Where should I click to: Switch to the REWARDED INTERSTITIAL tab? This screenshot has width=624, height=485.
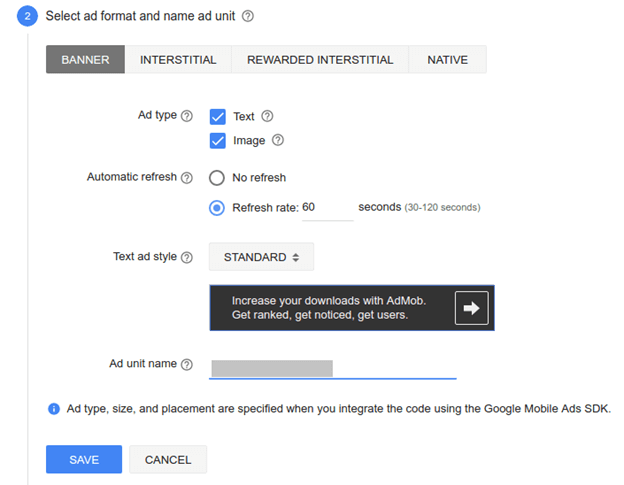point(320,60)
